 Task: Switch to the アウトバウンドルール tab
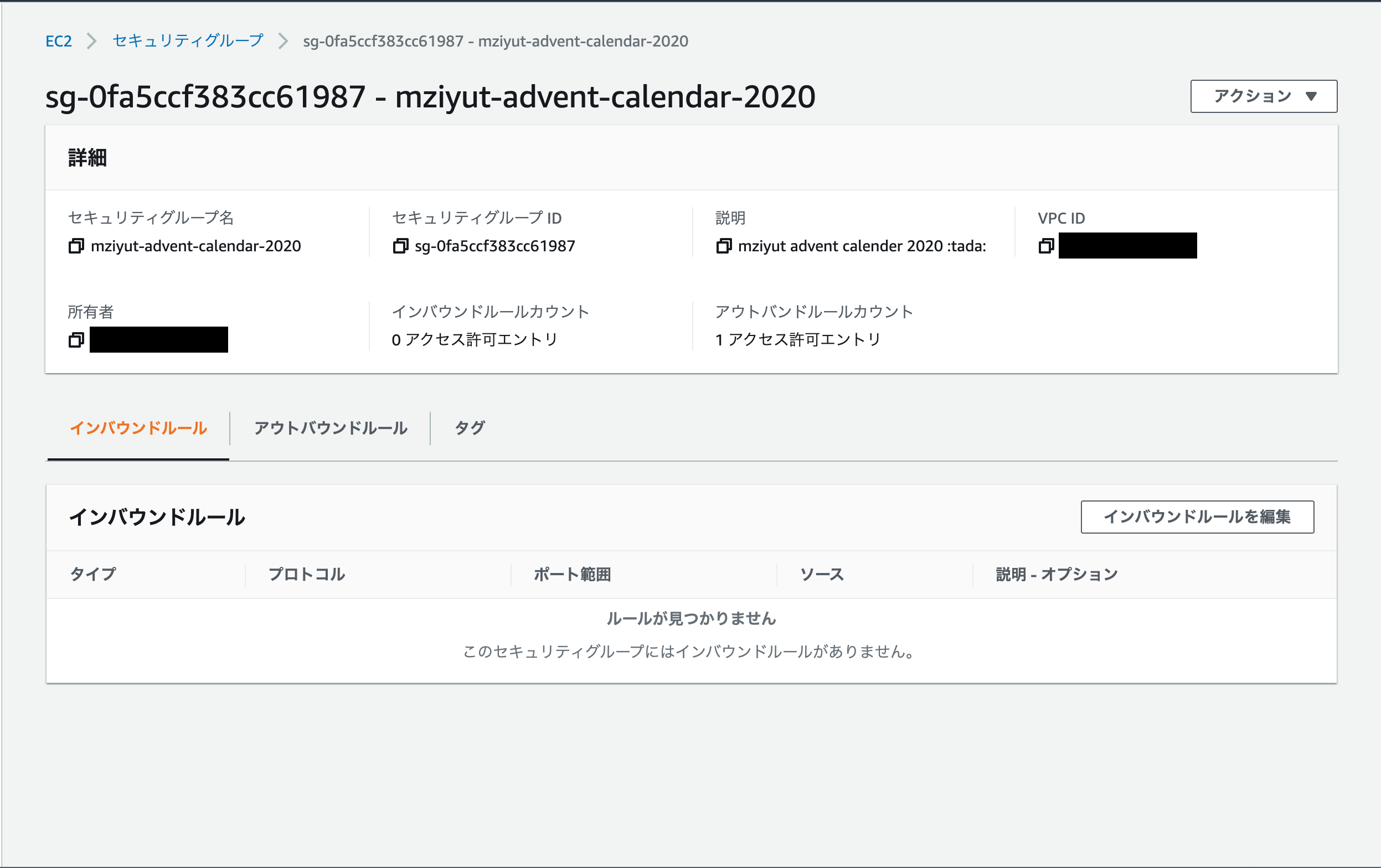click(x=331, y=428)
